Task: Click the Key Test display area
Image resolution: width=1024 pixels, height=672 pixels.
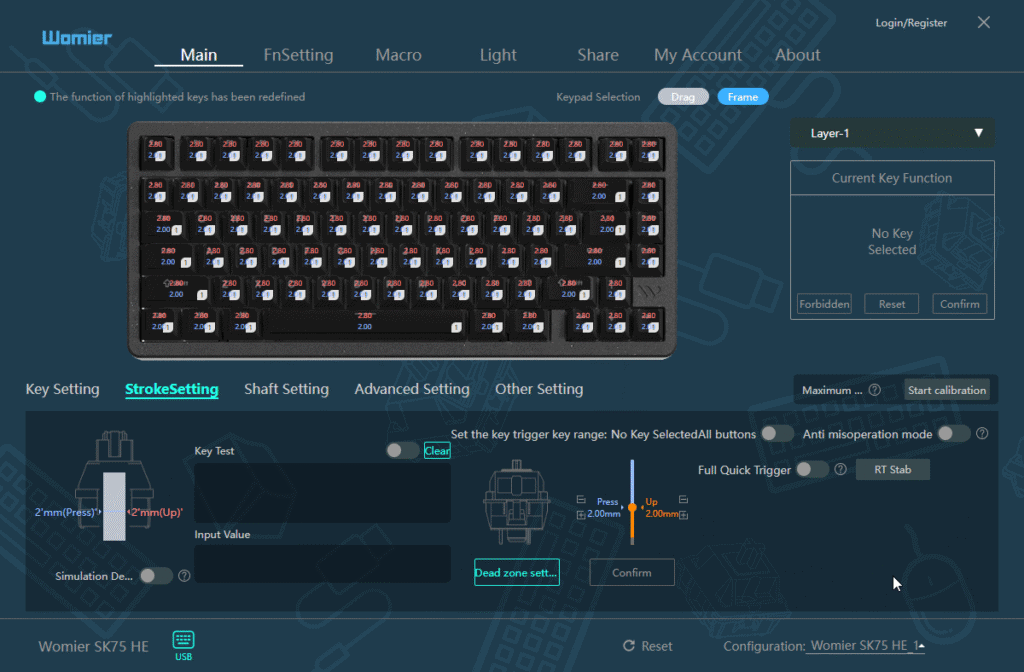Action: pos(323,493)
